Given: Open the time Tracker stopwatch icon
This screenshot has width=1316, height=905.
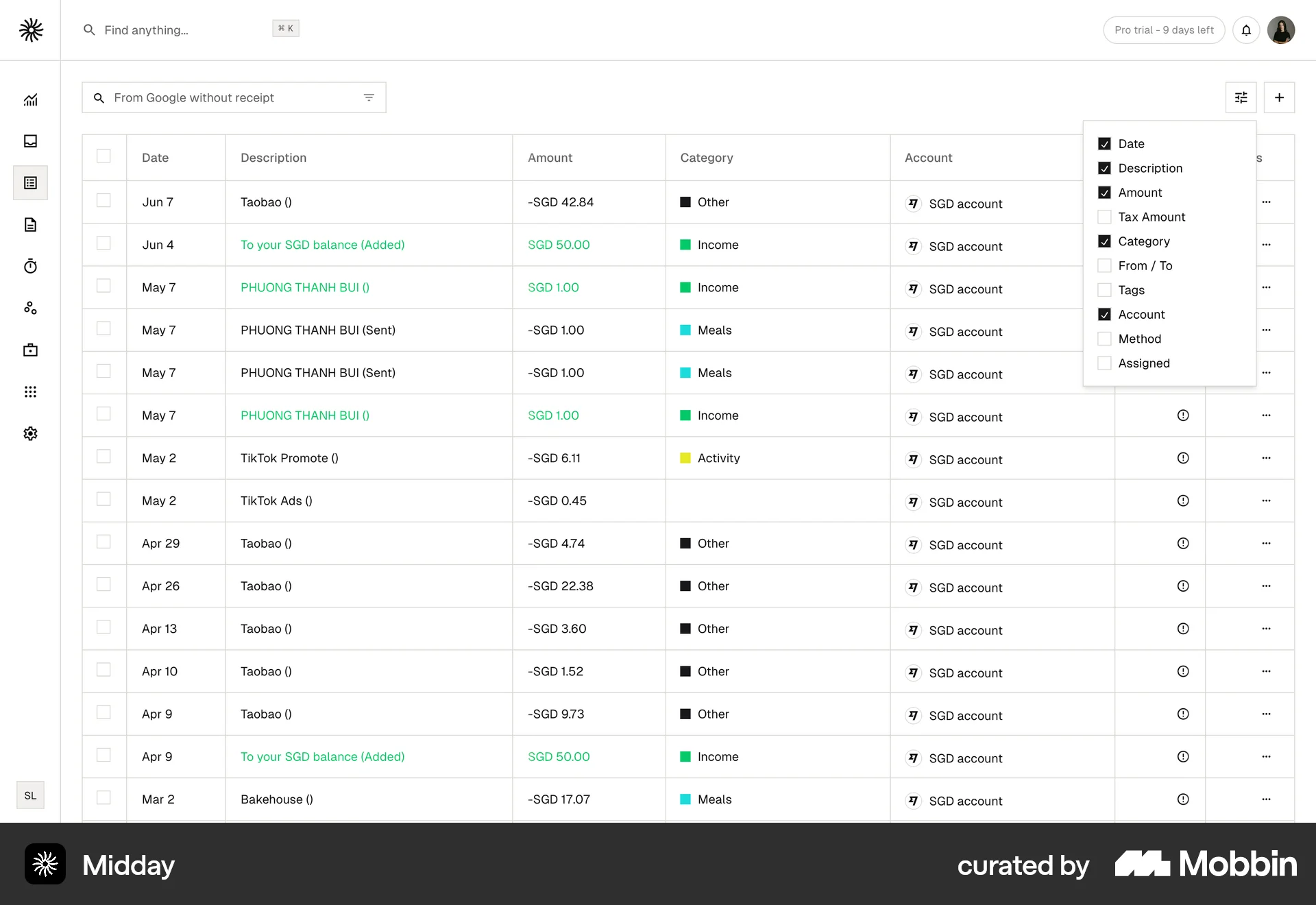Looking at the screenshot, I should pos(30,266).
